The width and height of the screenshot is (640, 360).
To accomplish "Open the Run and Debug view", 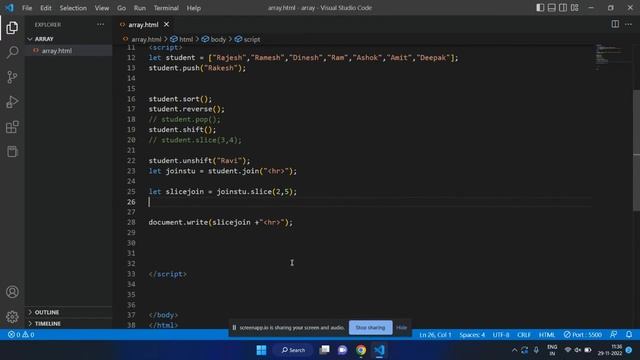I will [x=12, y=102].
